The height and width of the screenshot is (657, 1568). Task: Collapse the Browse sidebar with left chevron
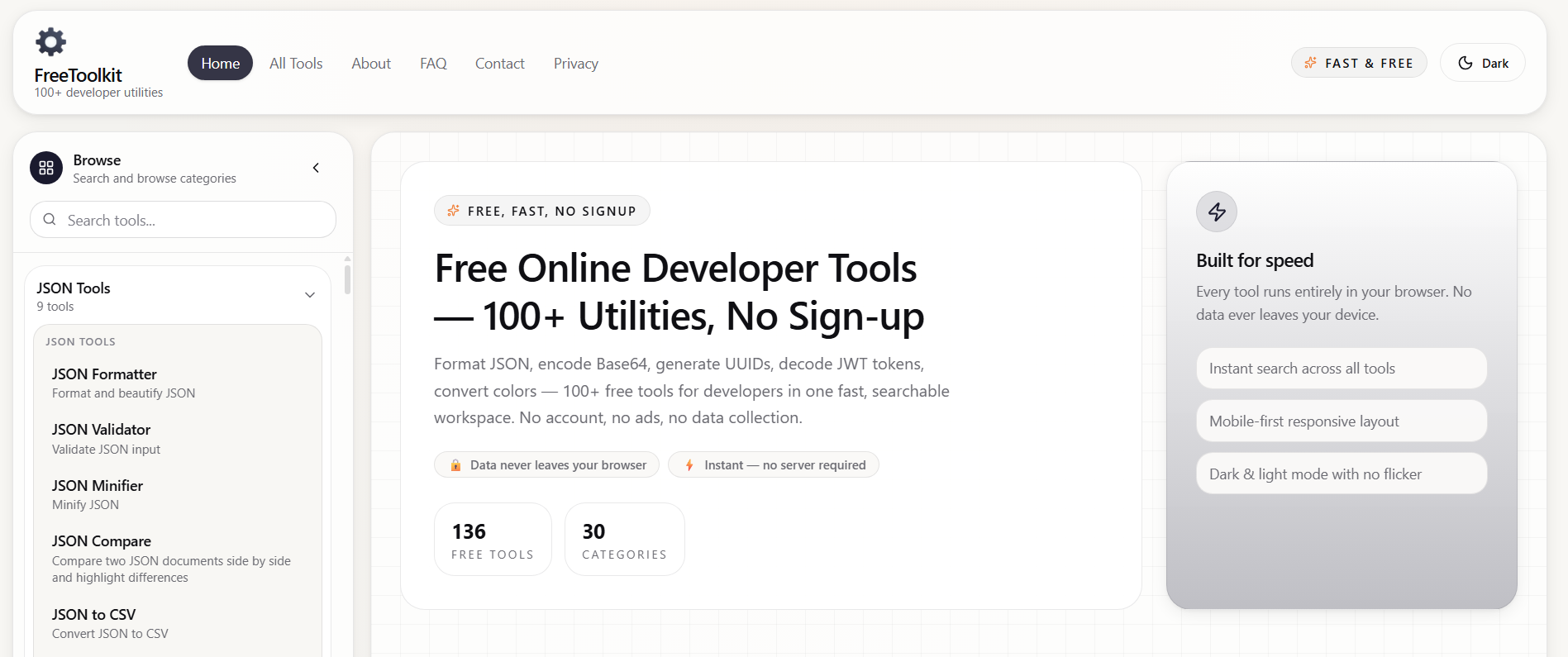tap(316, 168)
